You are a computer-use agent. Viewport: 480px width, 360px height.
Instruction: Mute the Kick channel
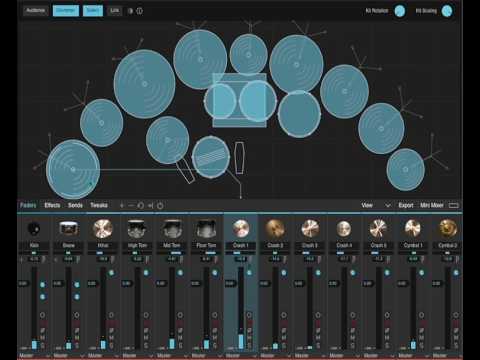[43, 338]
